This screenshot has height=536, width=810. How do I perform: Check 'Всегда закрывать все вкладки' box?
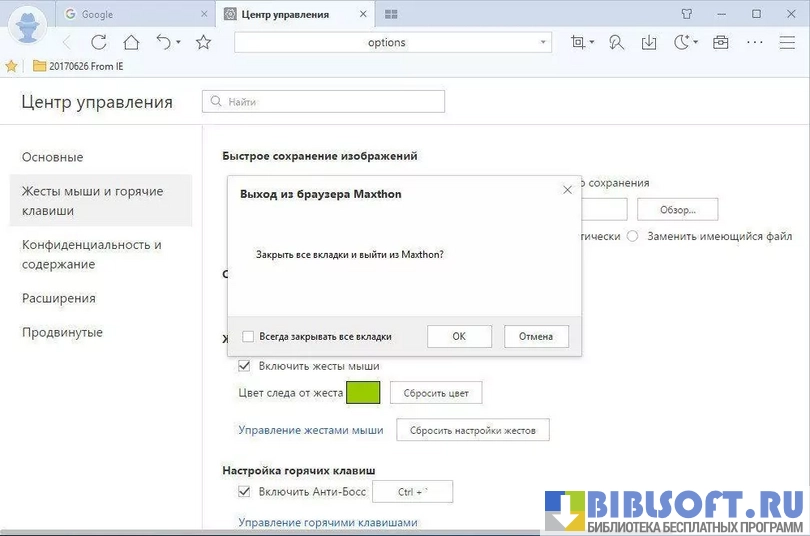(249, 337)
